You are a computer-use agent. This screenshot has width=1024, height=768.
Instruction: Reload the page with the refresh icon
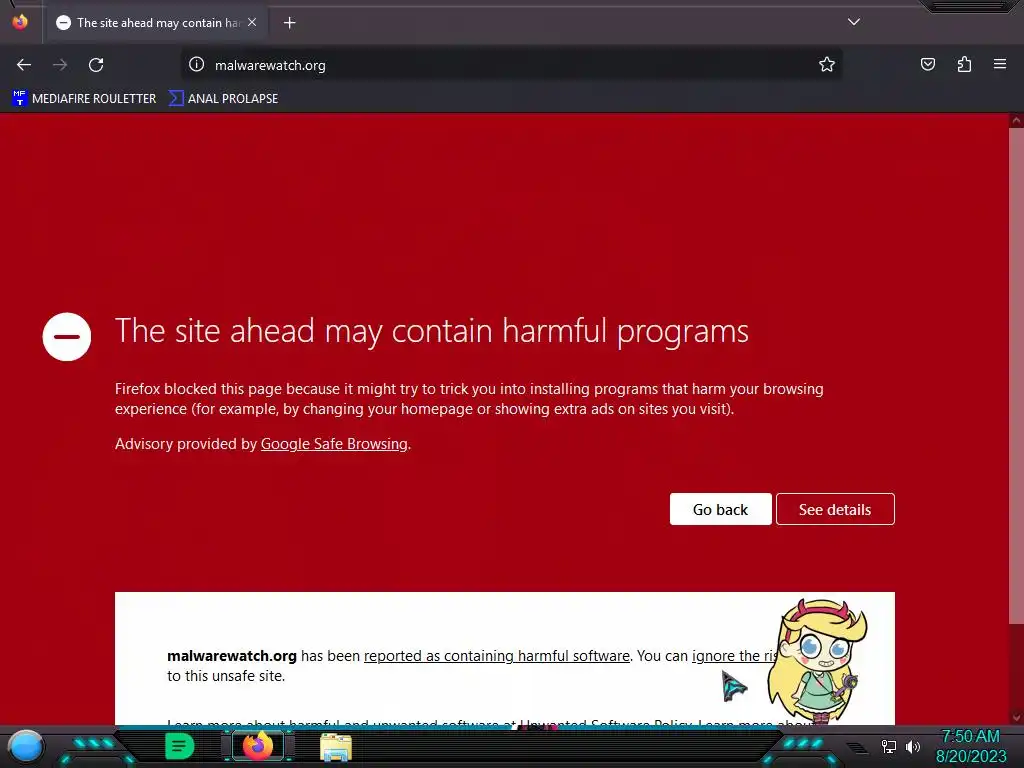click(x=96, y=65)
